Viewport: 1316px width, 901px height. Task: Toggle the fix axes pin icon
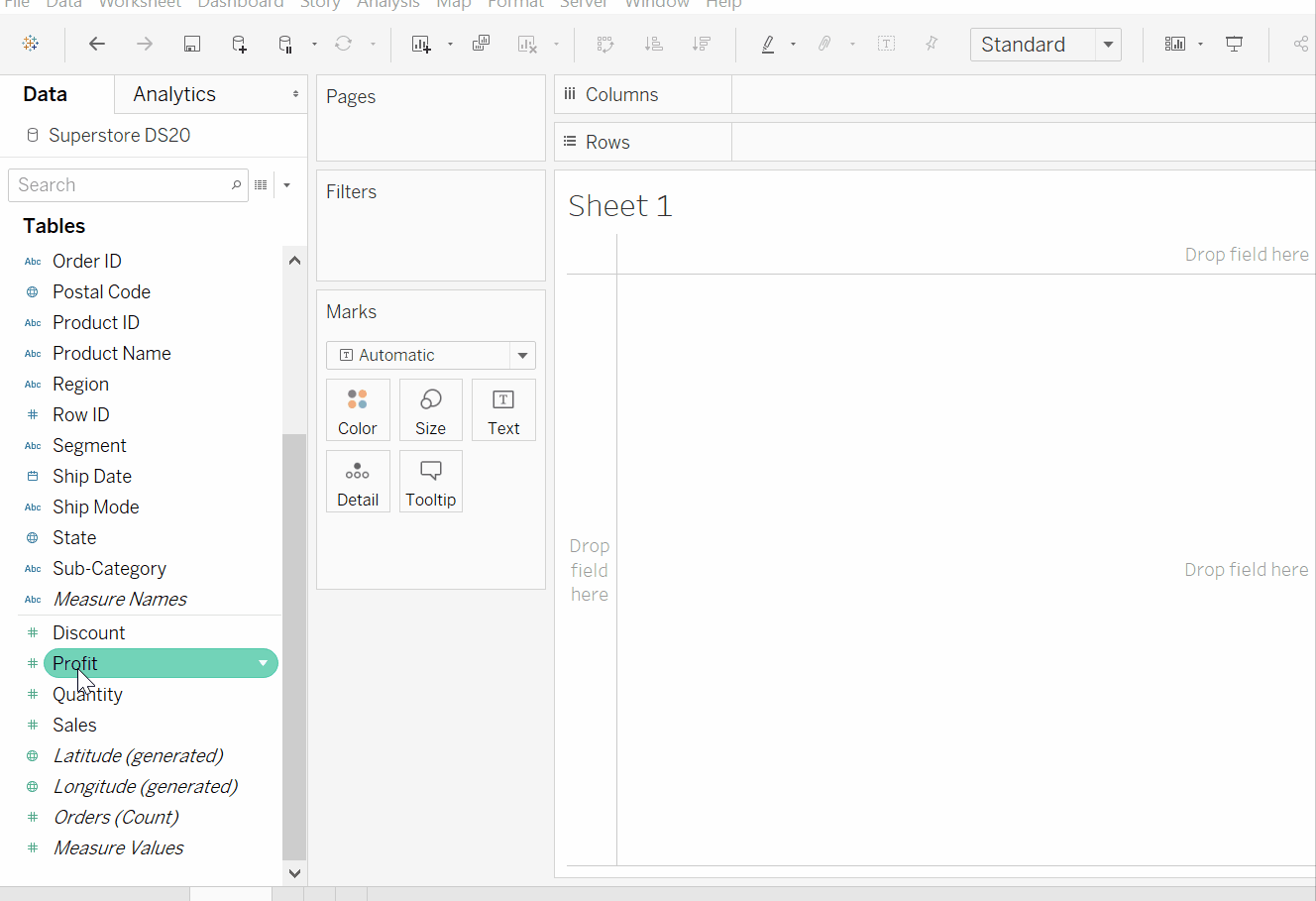pyautogui.click(x=932, y=44)
